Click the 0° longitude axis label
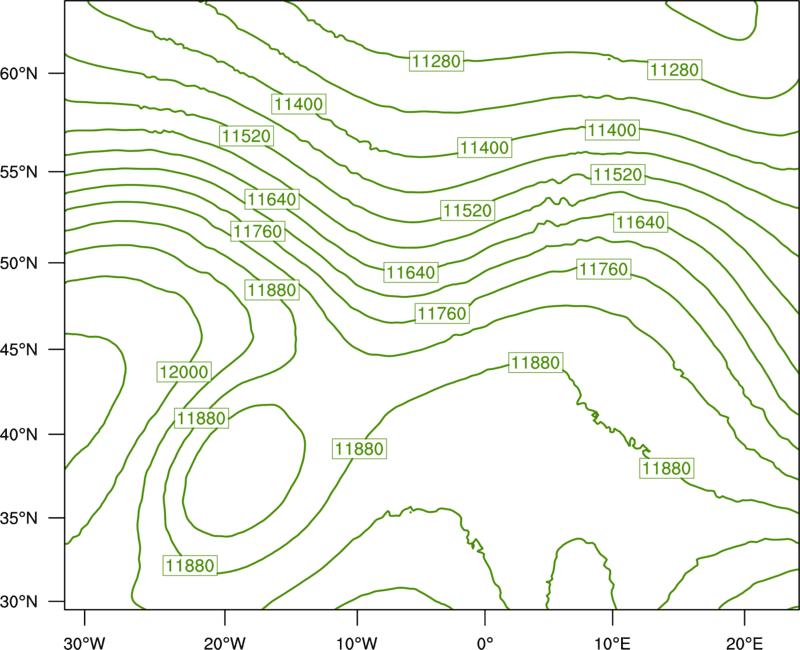 pyautogui.click(x=485, y=643)
